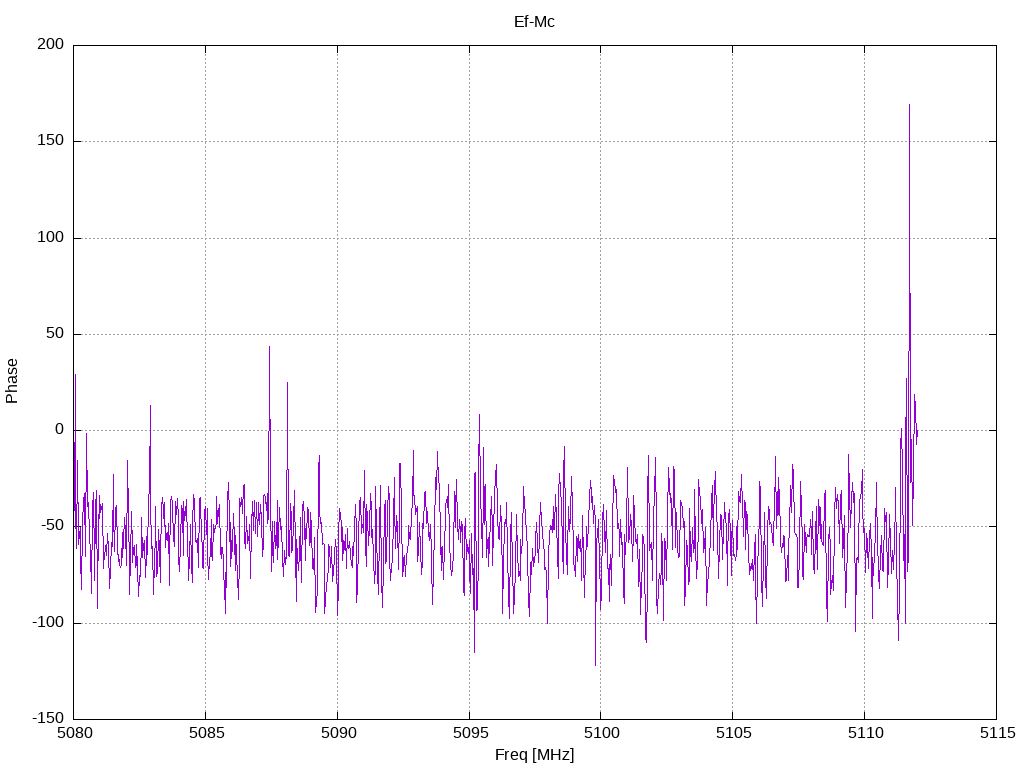The height and width of the screenshot is (768, 1024).
Task: Select the 5085 x-axis tick label
Action: [x=206, y=734]
